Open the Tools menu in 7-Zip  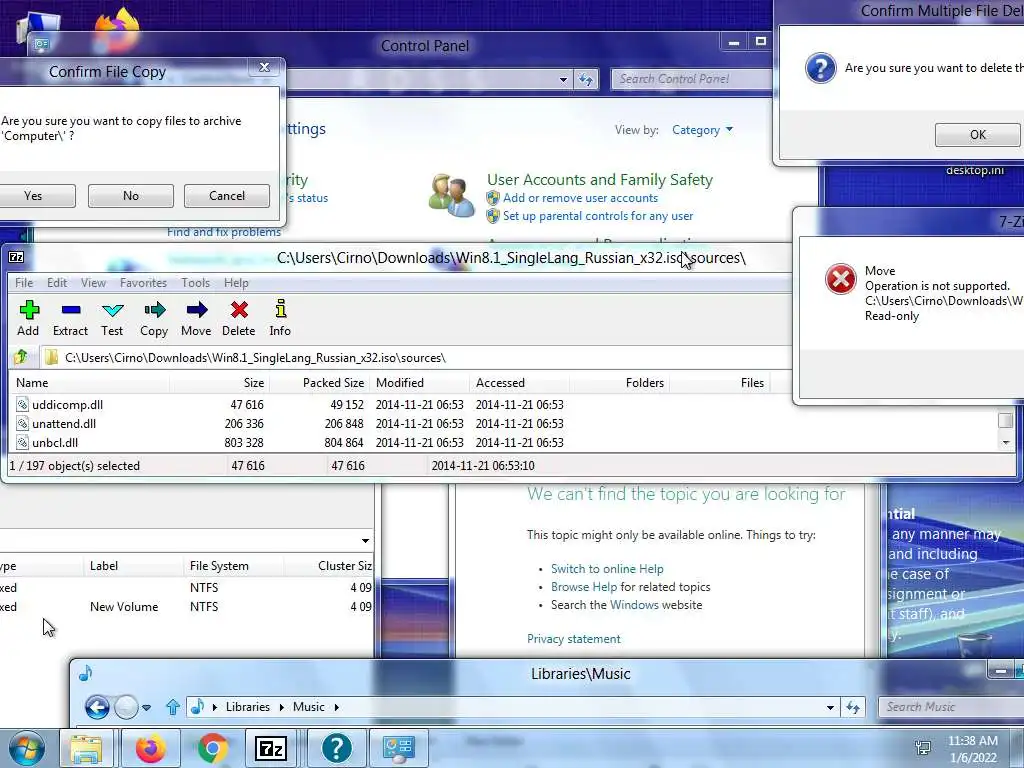(x=195, y=283)
